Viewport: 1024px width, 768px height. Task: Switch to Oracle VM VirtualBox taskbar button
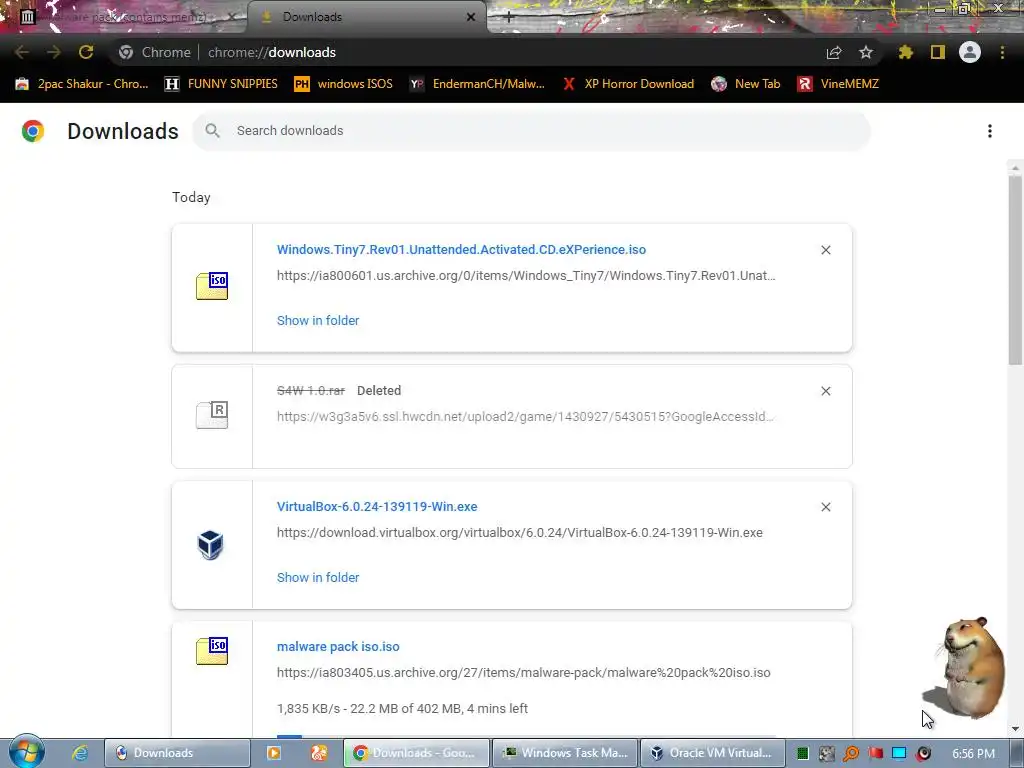click(x=712, y=753)
